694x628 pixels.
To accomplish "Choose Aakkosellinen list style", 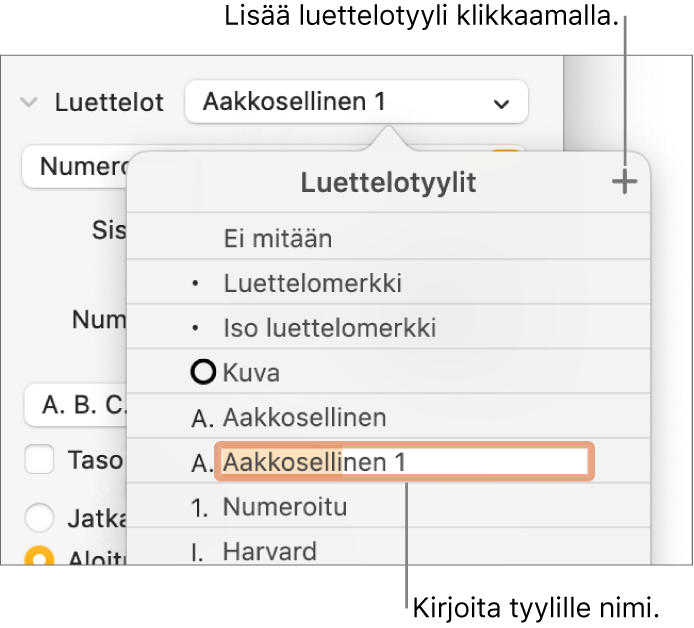I will tap(388, 417).
